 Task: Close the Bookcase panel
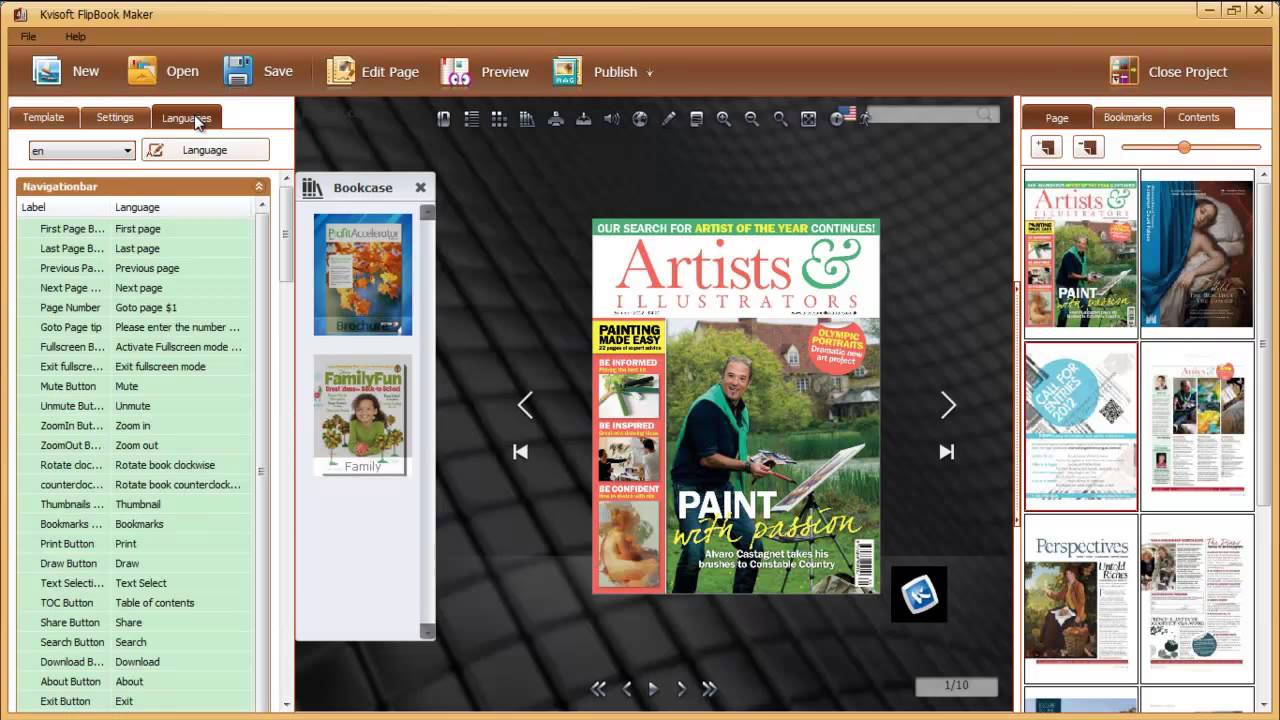[421, 187]
